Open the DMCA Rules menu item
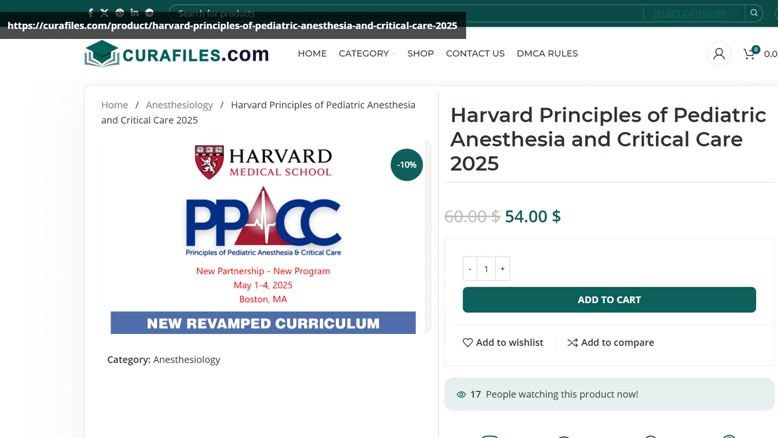The height and width of the screenshot is (438, 778). click(x=547, y=53)
